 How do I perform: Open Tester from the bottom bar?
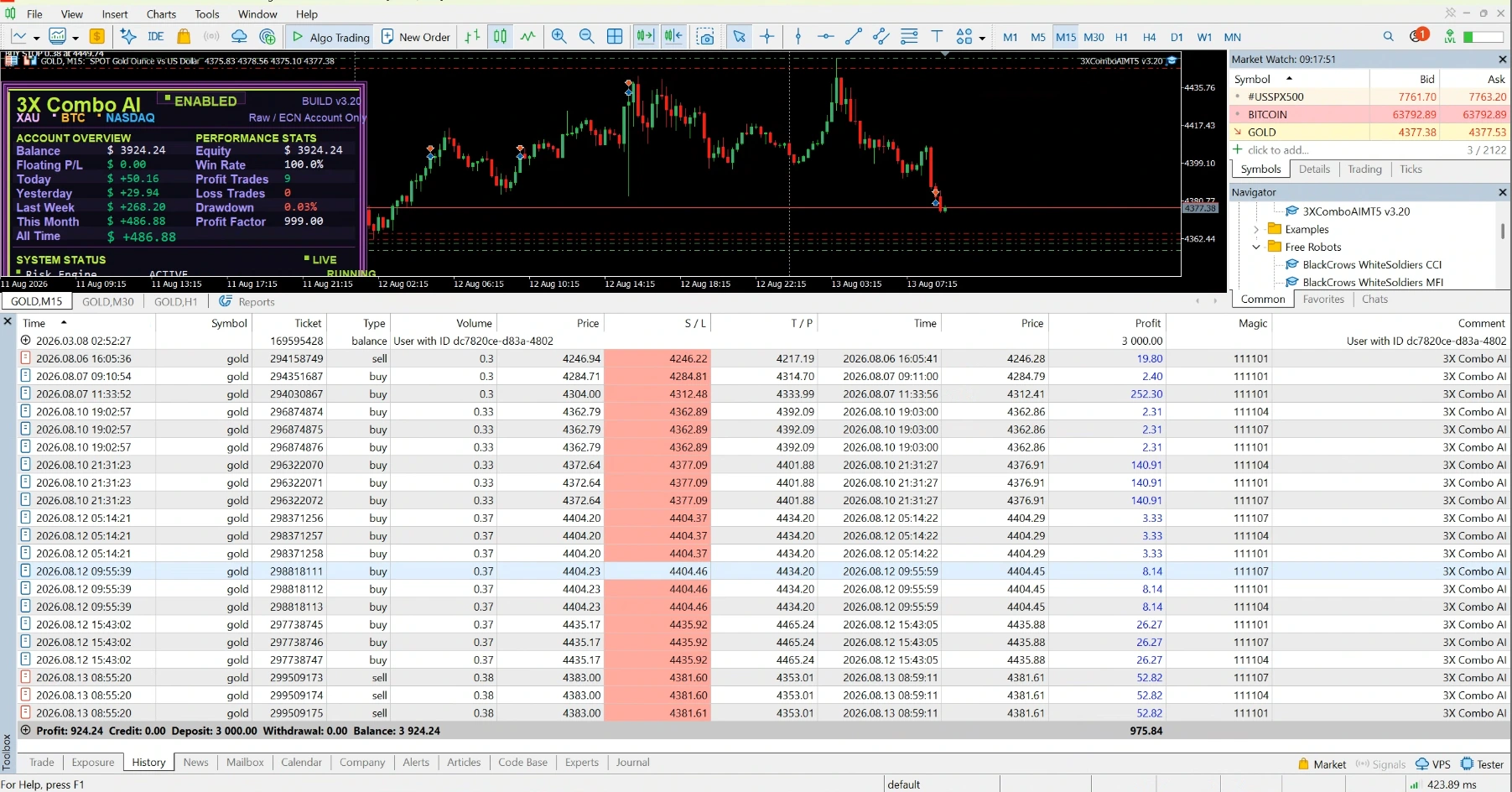pos(1482,763)
